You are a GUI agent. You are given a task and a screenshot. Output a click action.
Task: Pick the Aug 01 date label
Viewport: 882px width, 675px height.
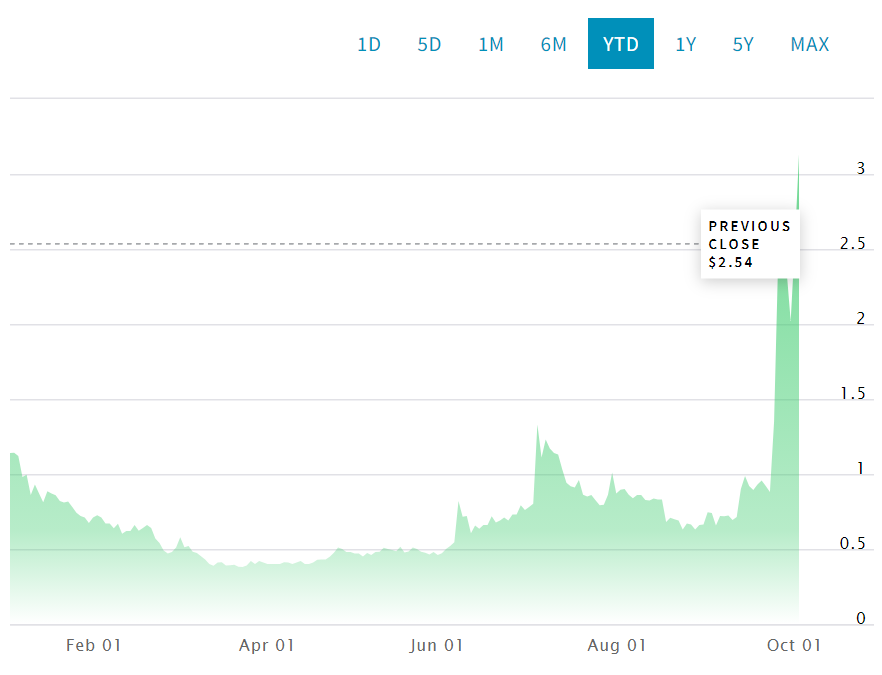click(x=618, y=645)
